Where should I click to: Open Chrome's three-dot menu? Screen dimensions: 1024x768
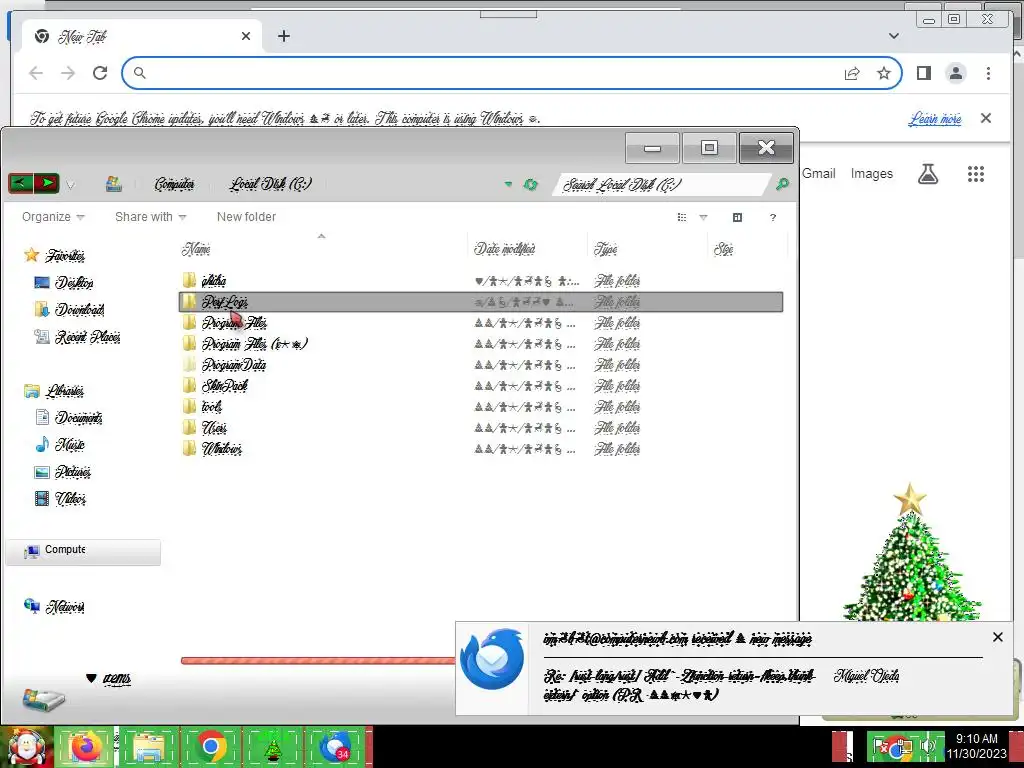point(988,73)
